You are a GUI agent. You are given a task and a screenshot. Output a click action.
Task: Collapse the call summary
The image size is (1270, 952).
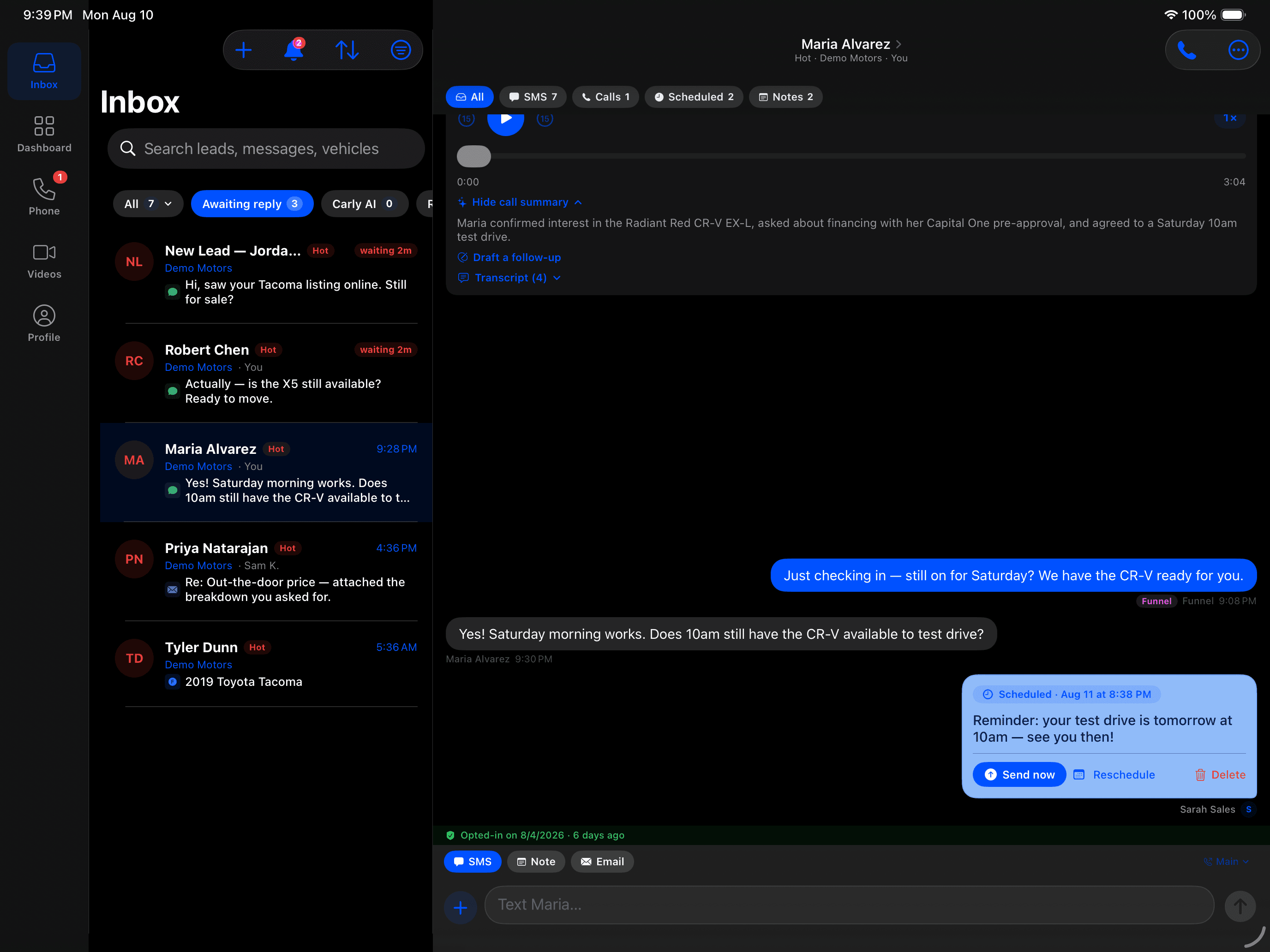click(520, 202)
